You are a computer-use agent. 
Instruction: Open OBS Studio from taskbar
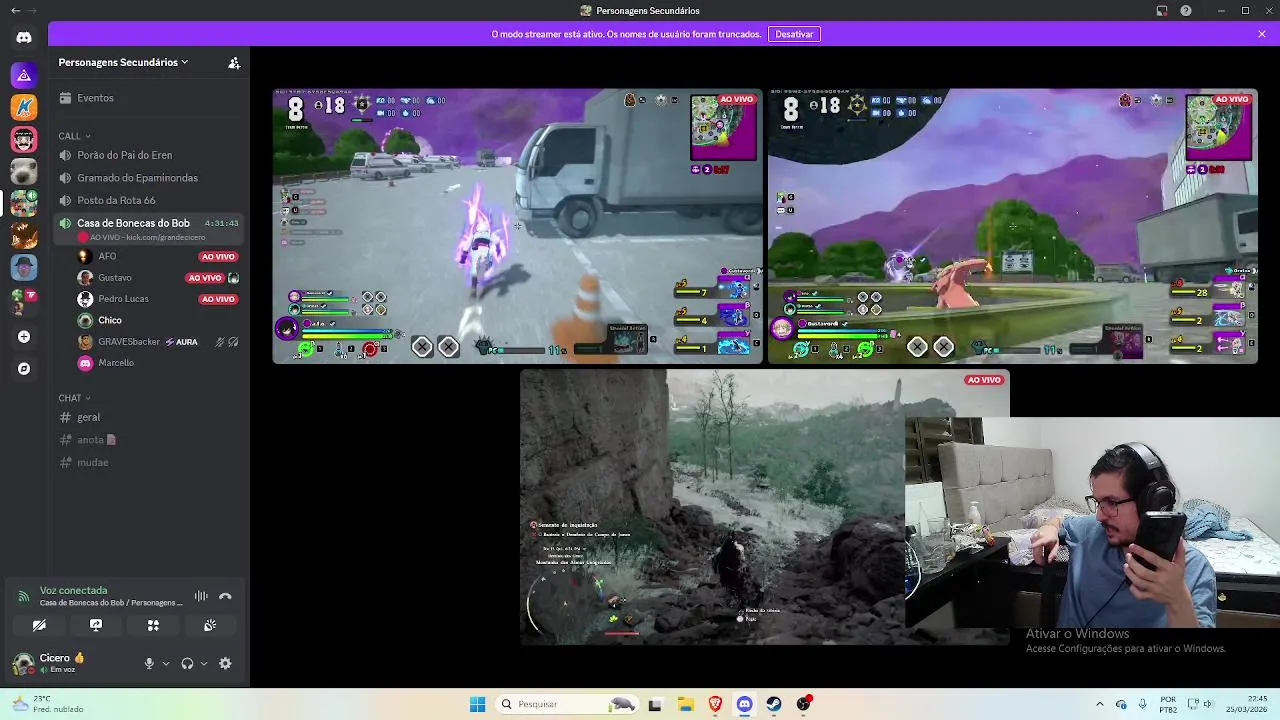click(x=804, y=704)
